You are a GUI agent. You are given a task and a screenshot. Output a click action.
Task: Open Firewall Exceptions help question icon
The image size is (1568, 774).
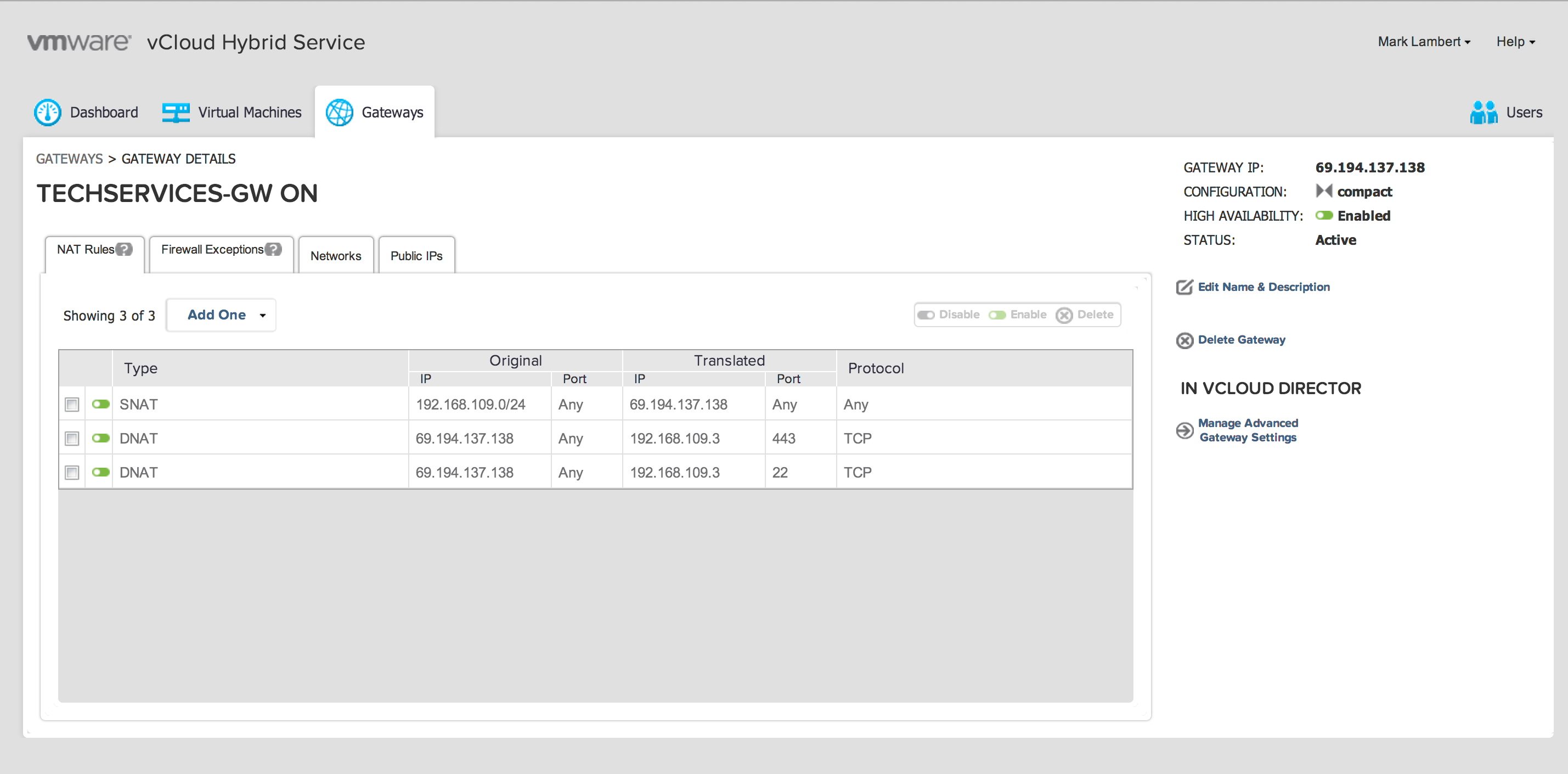pyautogui.click(x=274, y=250)
